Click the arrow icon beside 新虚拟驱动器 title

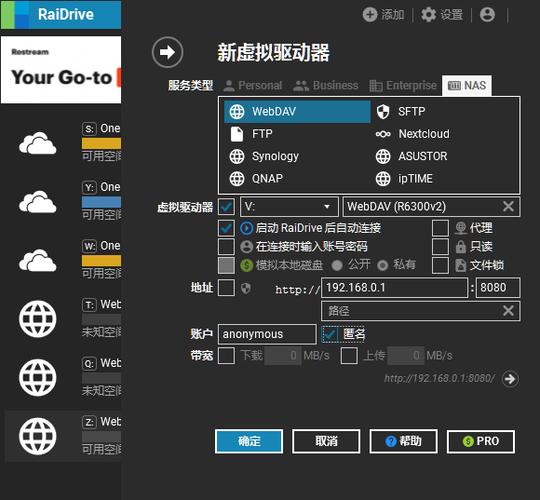pos(167,52)
